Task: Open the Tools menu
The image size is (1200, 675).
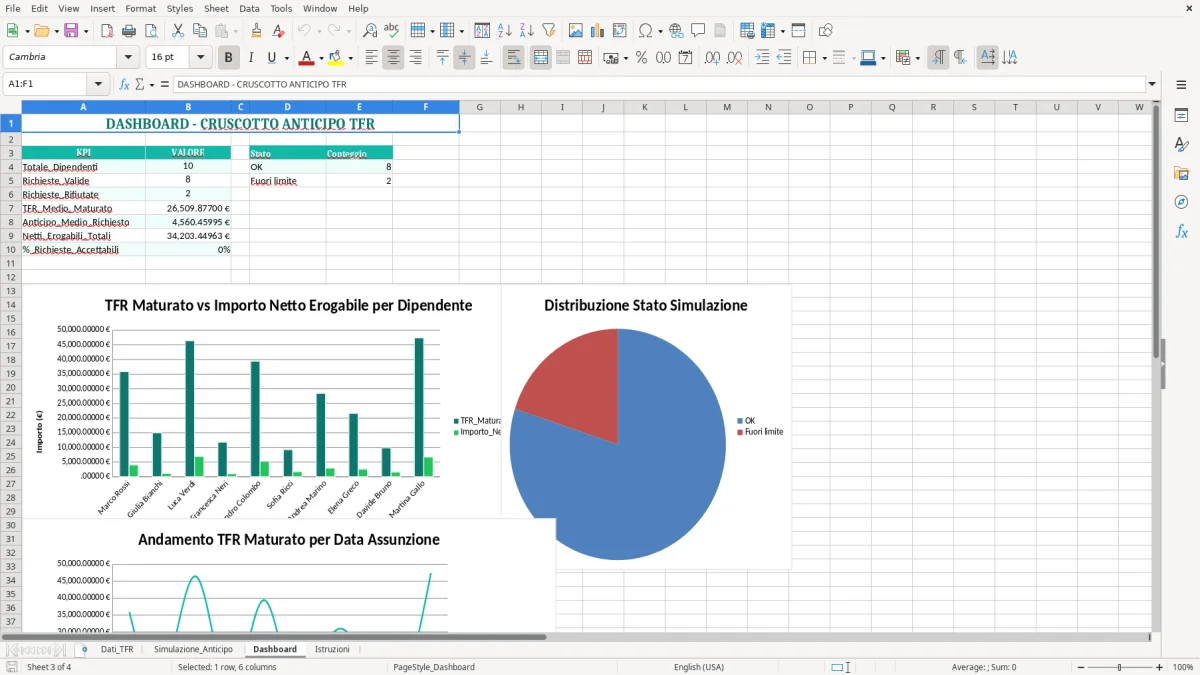Action: coord(281,8)
